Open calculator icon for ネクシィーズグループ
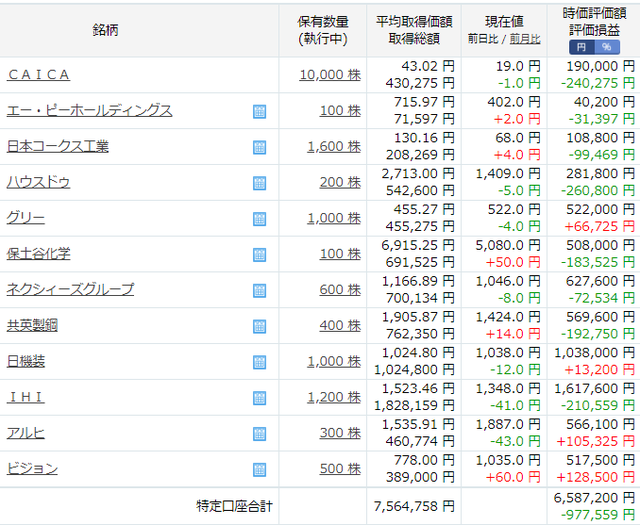640x525 pixels. pyautogui.click(x=260, y=291)
